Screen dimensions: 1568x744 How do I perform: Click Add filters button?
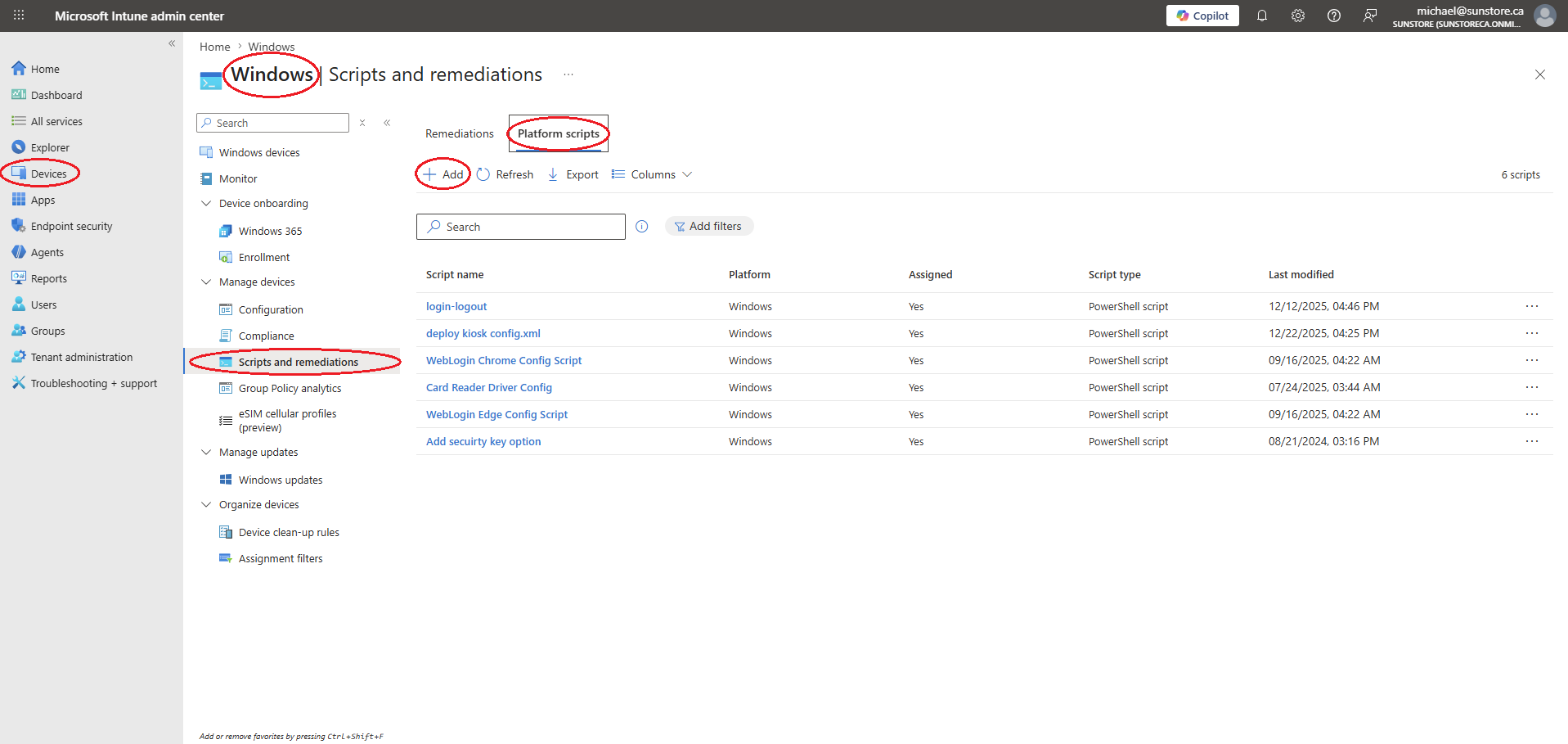point(709,226)
